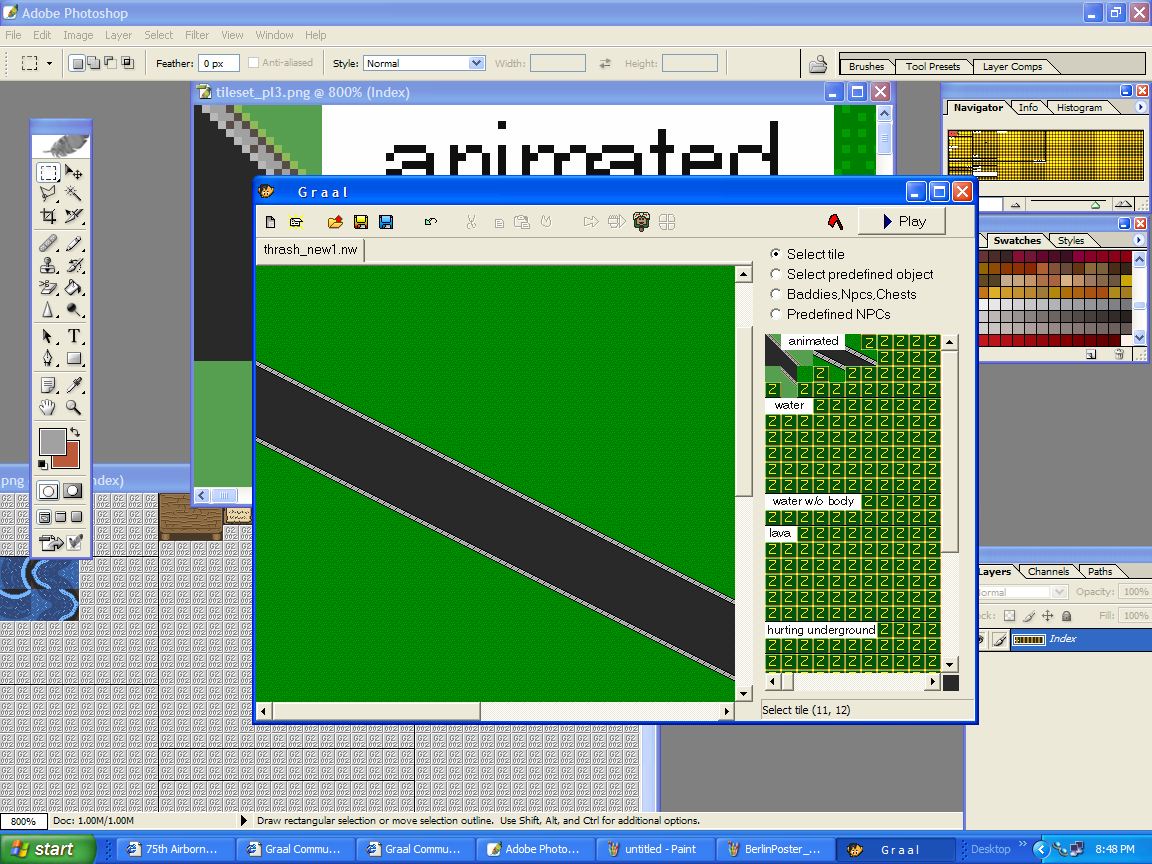This screenshot has width=1152, height=864.
Task: Activate the Zoom magnifier tool
Action: pos(74,407)
